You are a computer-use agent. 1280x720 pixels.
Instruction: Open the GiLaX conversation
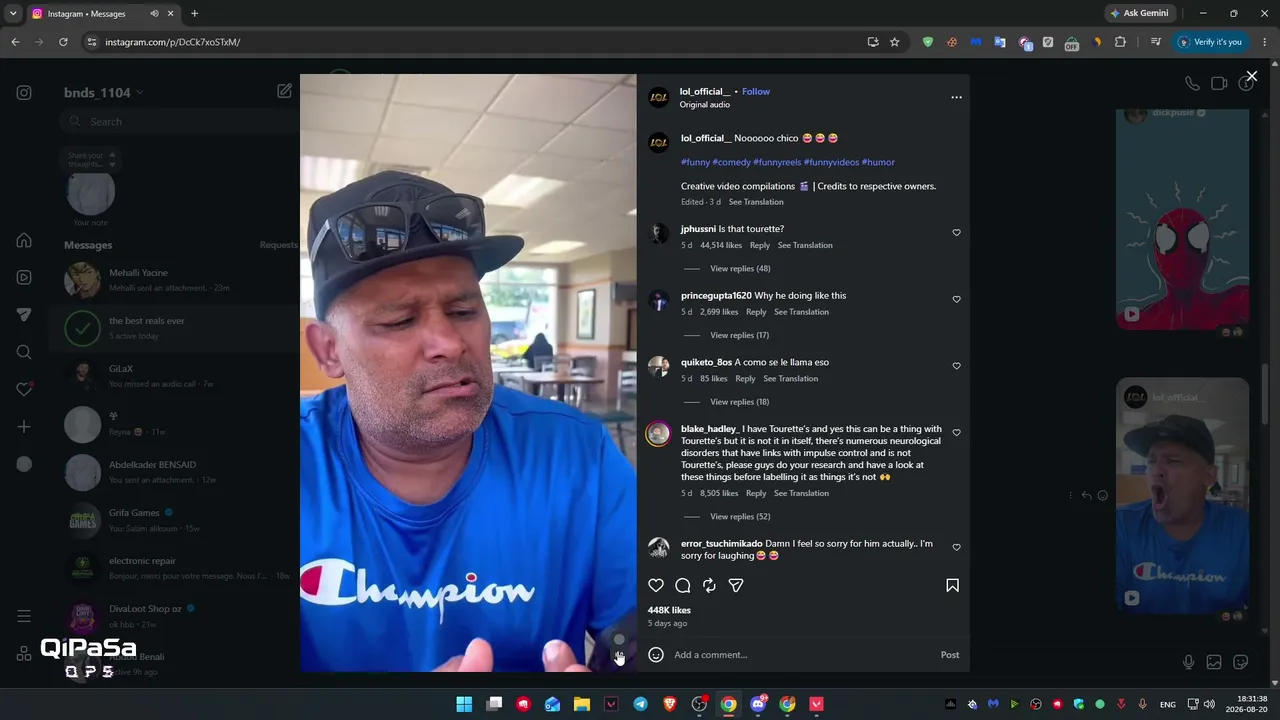point(176,376)
